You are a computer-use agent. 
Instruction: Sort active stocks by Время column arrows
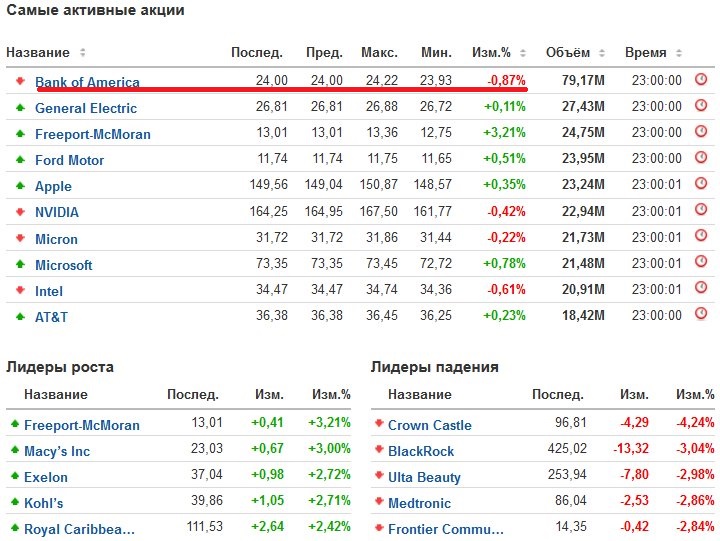click(679, 53)
